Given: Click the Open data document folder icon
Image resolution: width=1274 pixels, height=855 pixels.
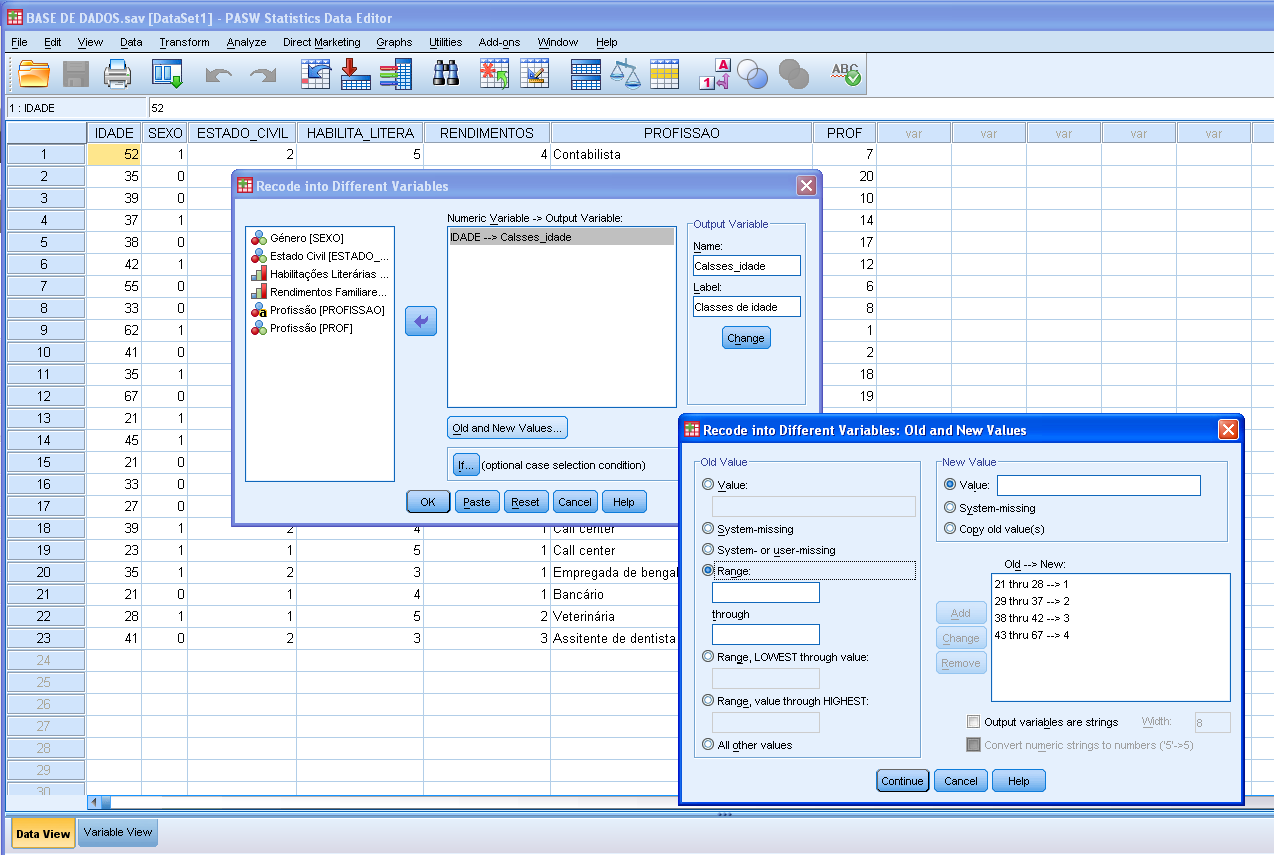Looking at the screenshot, I should coord(34,74).
